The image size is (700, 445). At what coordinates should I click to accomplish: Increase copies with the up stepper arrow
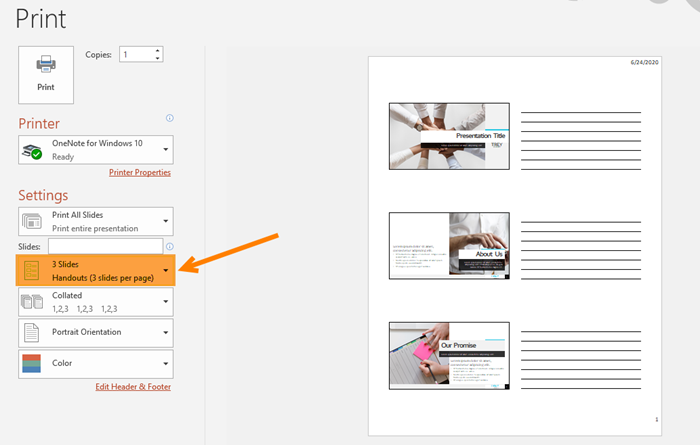coord(158,50)
